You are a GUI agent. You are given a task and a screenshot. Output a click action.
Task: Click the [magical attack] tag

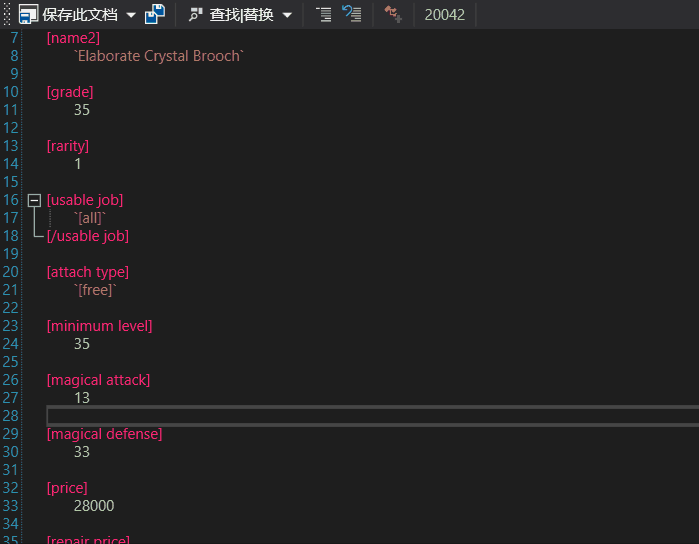pos(99,380)
